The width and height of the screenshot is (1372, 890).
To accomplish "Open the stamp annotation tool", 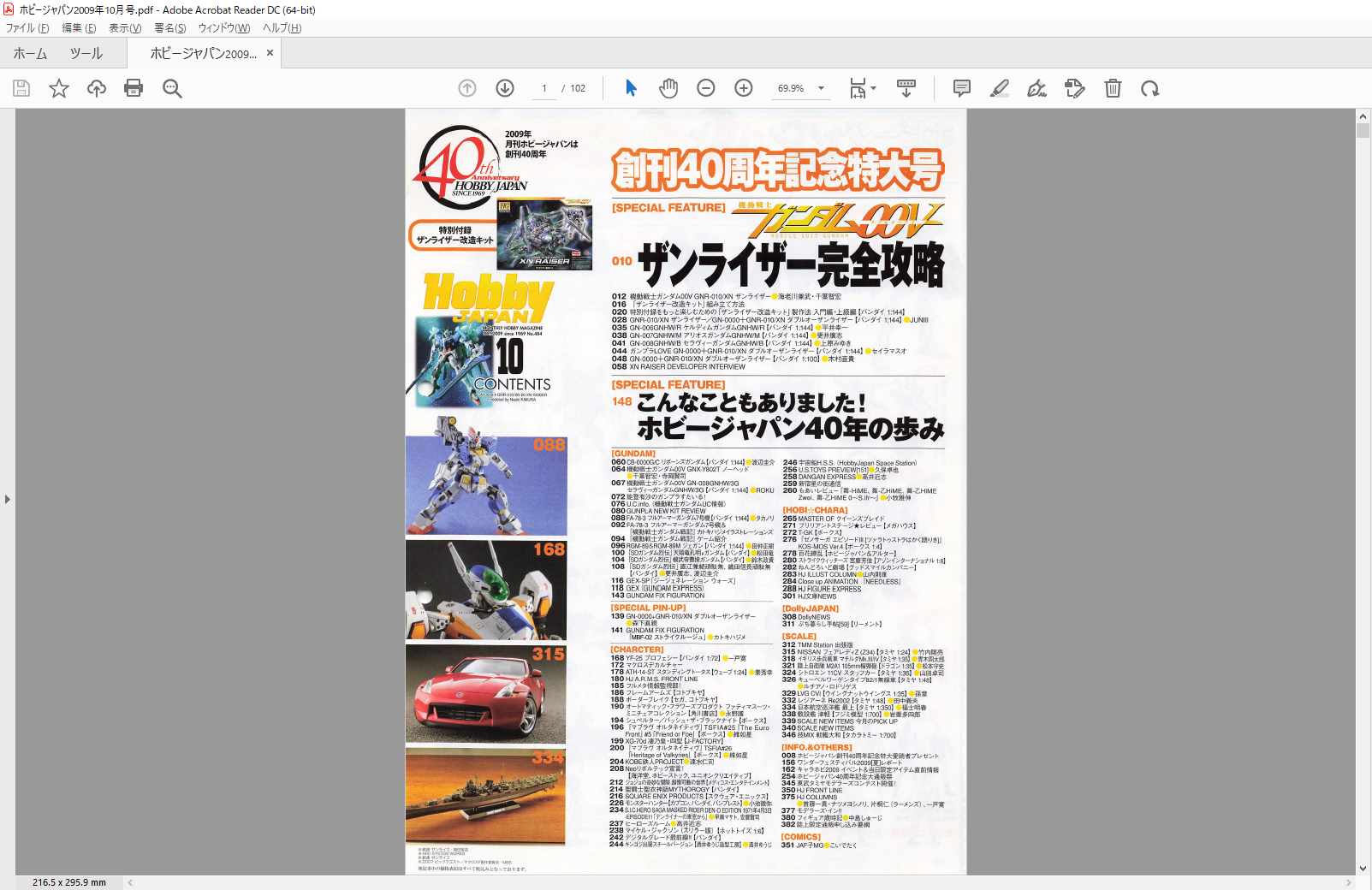I will tap(1075, 88).
